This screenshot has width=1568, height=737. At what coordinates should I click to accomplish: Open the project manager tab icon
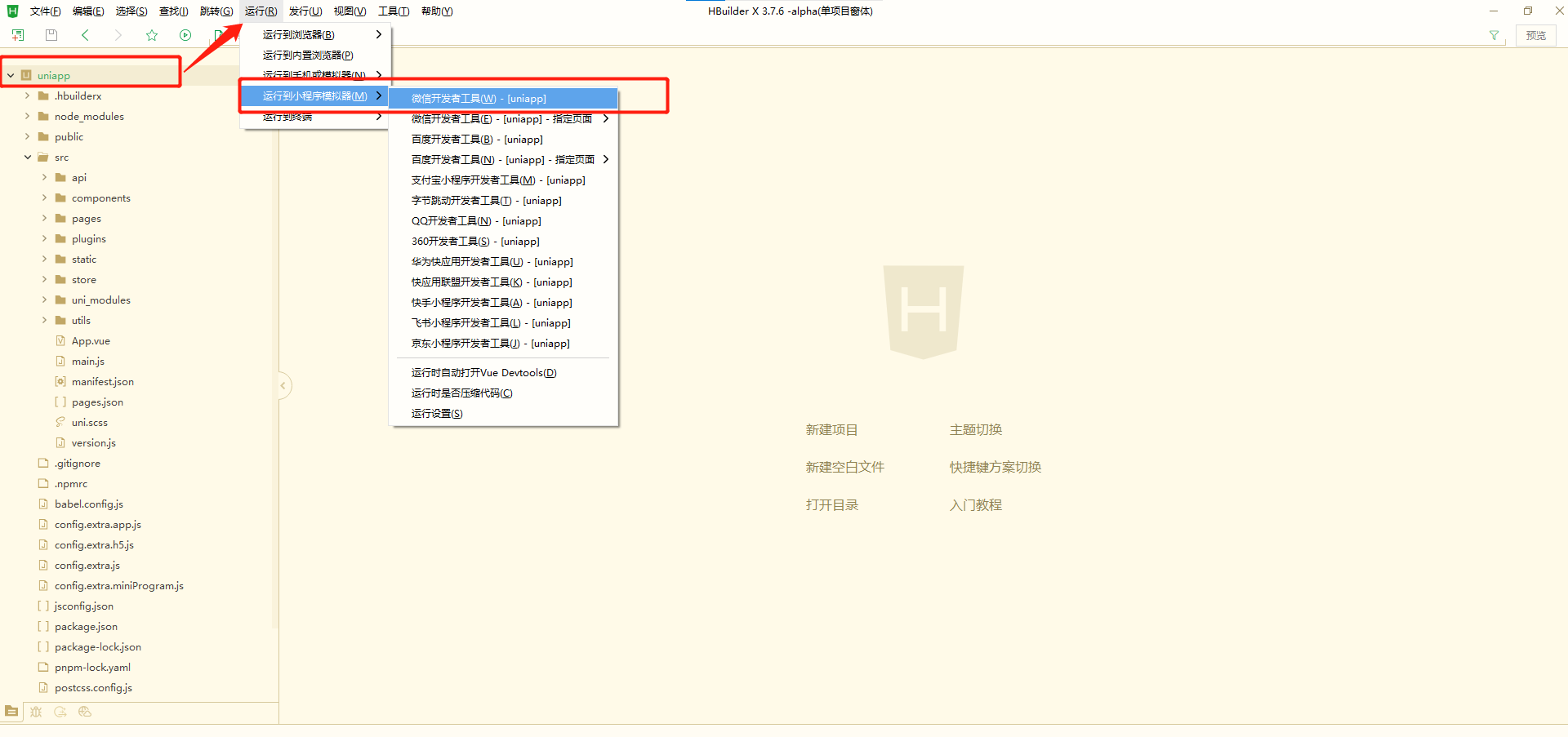11,712
